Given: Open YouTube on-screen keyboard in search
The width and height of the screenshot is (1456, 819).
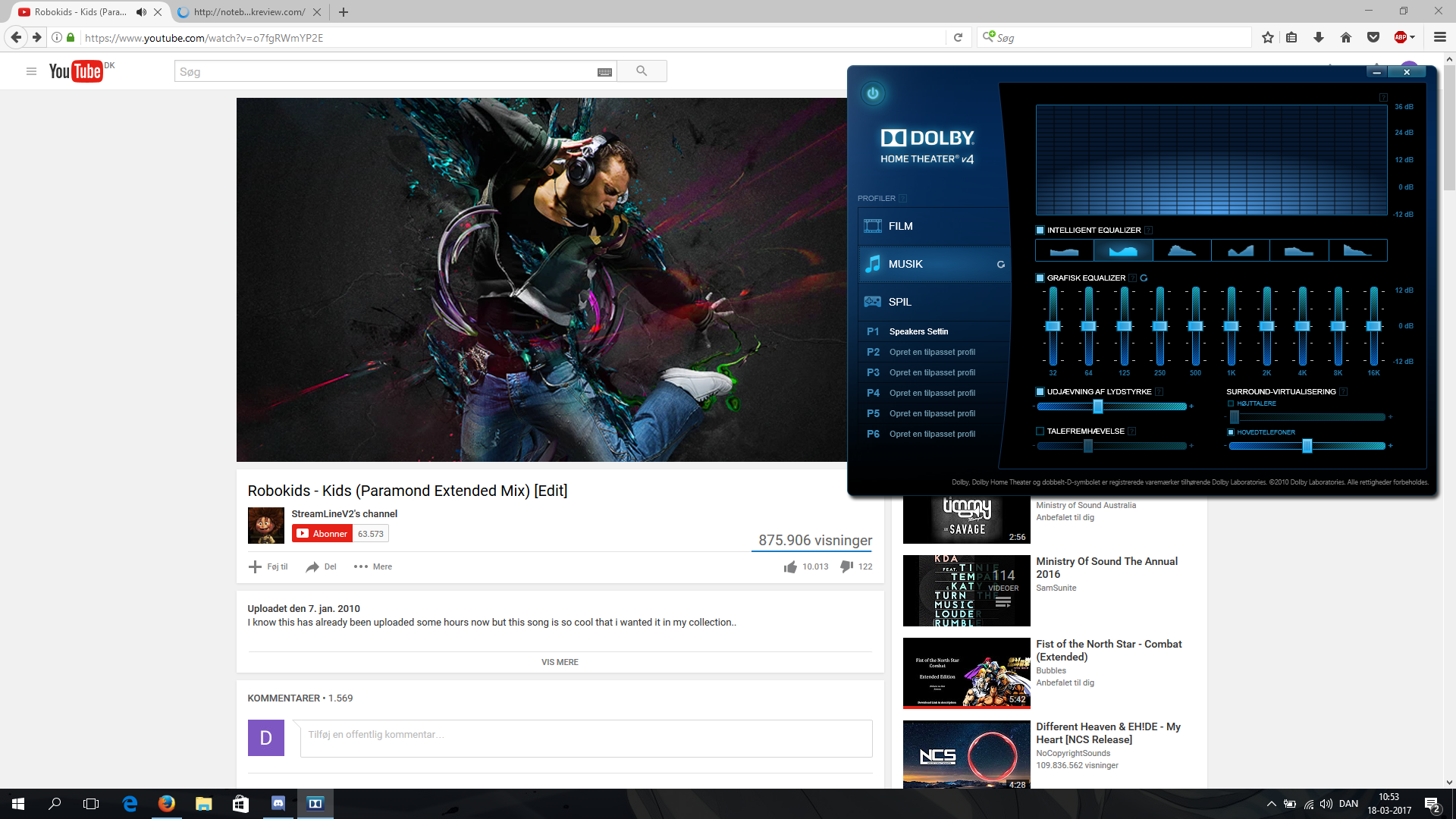Looking at the screenshot, I should click(x=604, y=72).
